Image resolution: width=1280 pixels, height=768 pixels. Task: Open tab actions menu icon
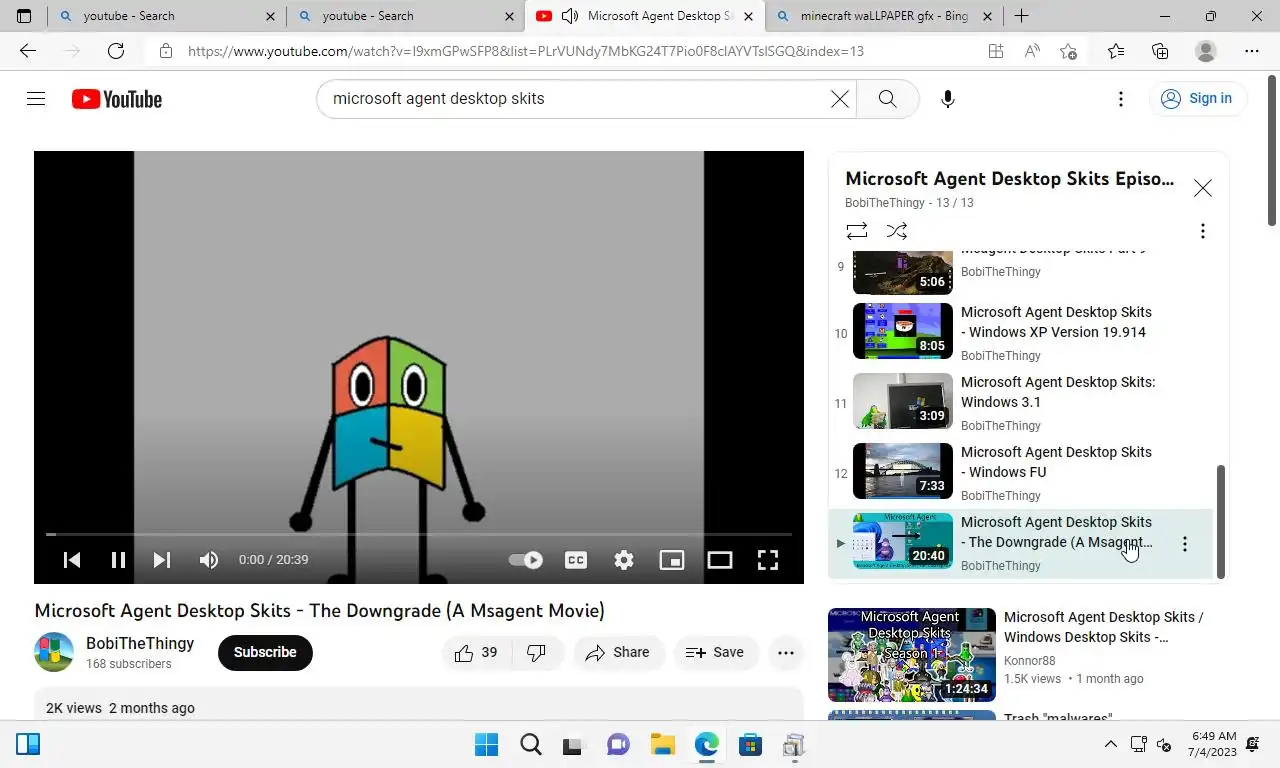tap(24, 16)
